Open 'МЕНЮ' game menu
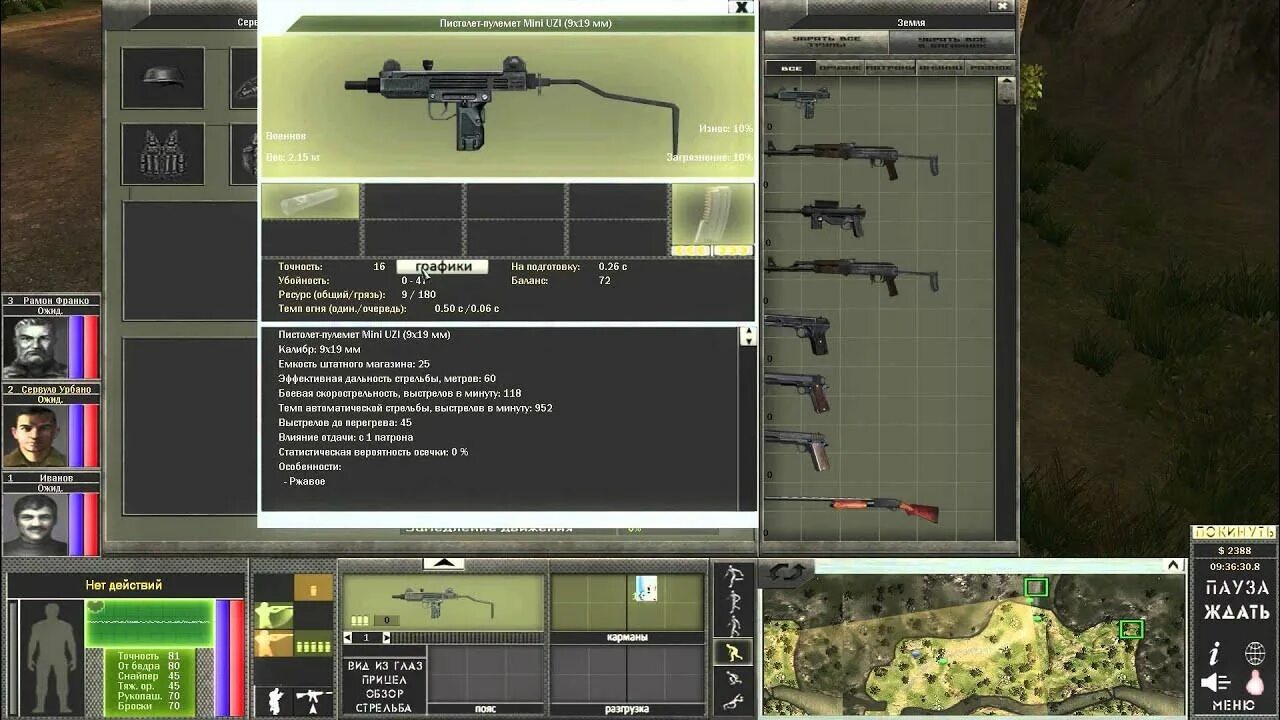This screenshot has width=1280, height=720. 1235,705
